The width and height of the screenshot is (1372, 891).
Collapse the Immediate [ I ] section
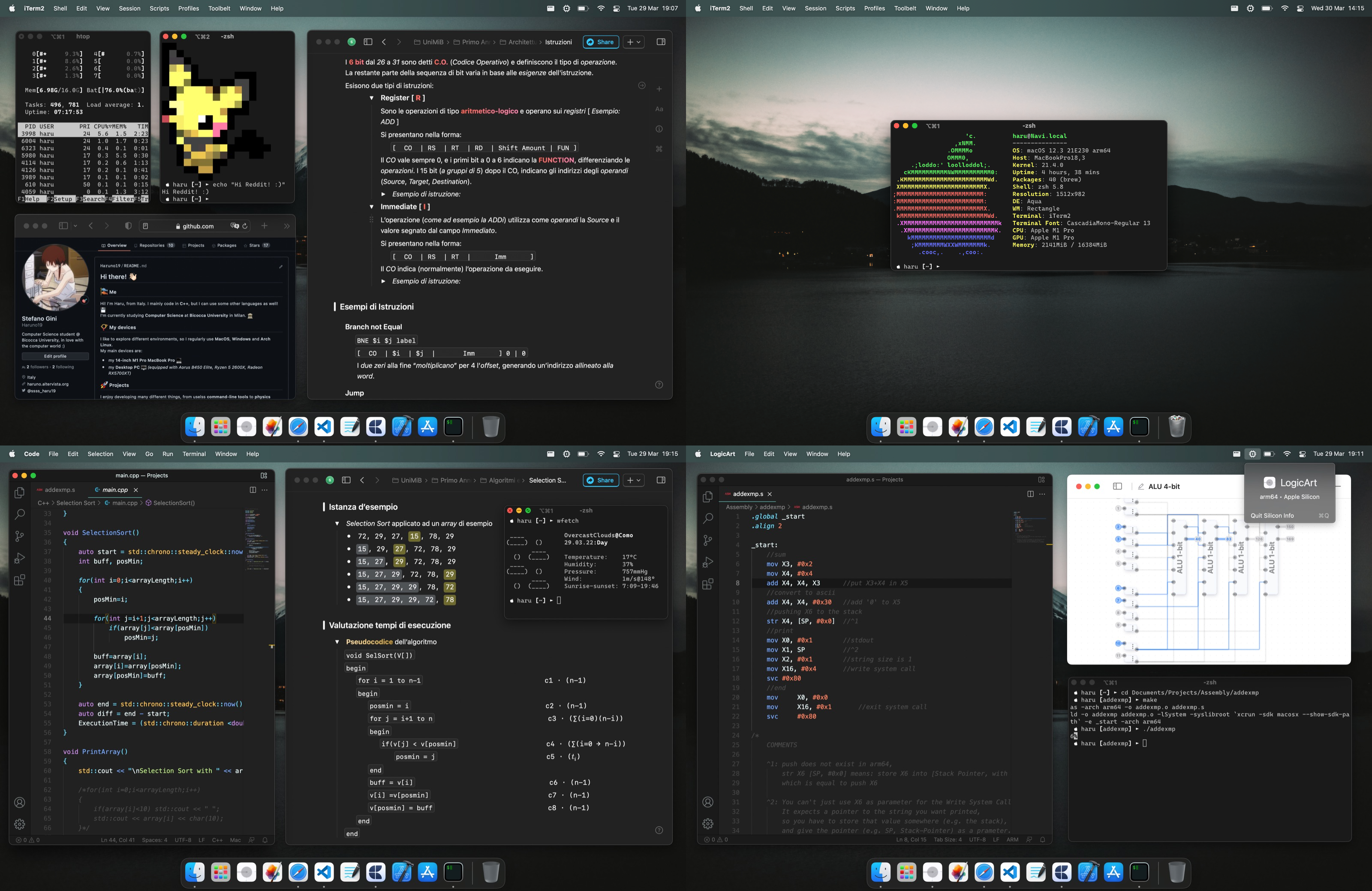point(371,207)
